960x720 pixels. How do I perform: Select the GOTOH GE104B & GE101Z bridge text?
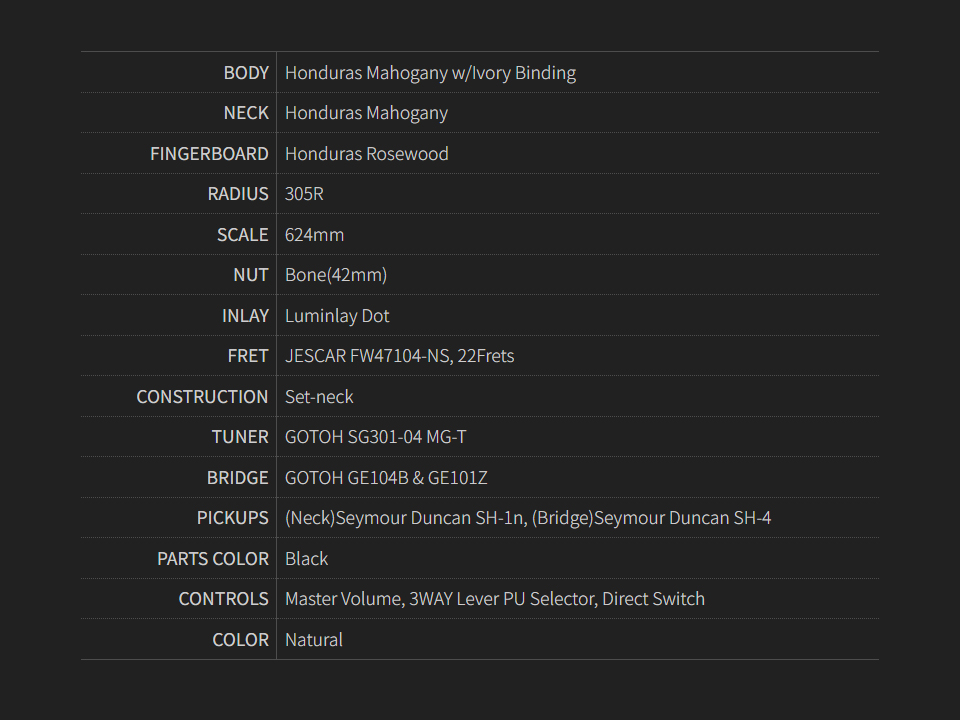(x=386, y=478)
